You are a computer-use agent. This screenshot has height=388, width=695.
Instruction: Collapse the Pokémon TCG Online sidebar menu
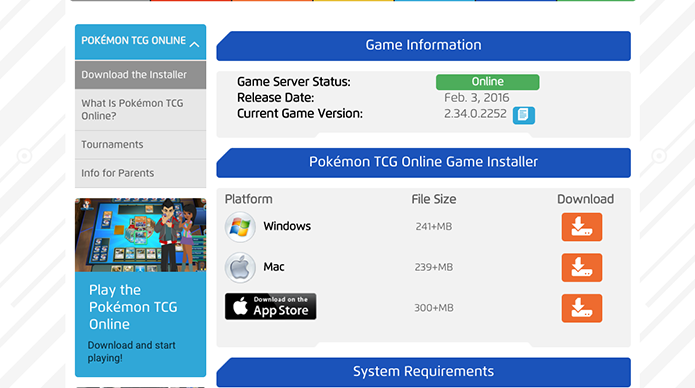(x=194, y=44)
